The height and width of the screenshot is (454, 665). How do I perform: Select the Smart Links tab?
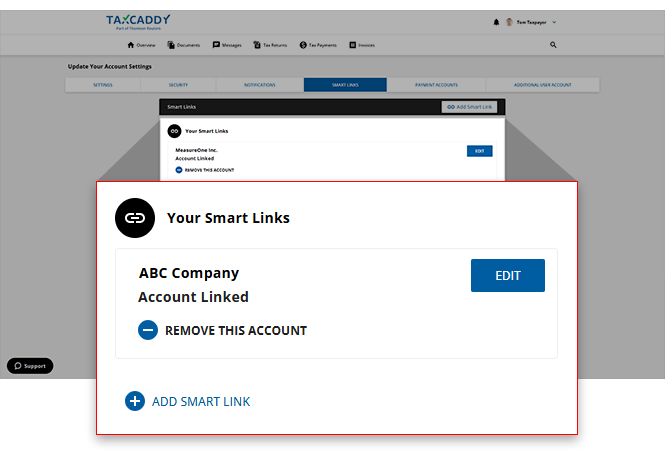(345, 85)
